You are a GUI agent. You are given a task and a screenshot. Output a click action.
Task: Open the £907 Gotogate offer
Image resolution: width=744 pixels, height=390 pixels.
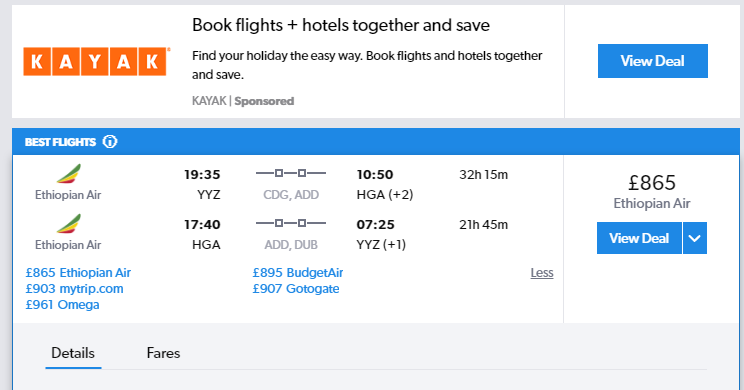[x=296, y=289]
